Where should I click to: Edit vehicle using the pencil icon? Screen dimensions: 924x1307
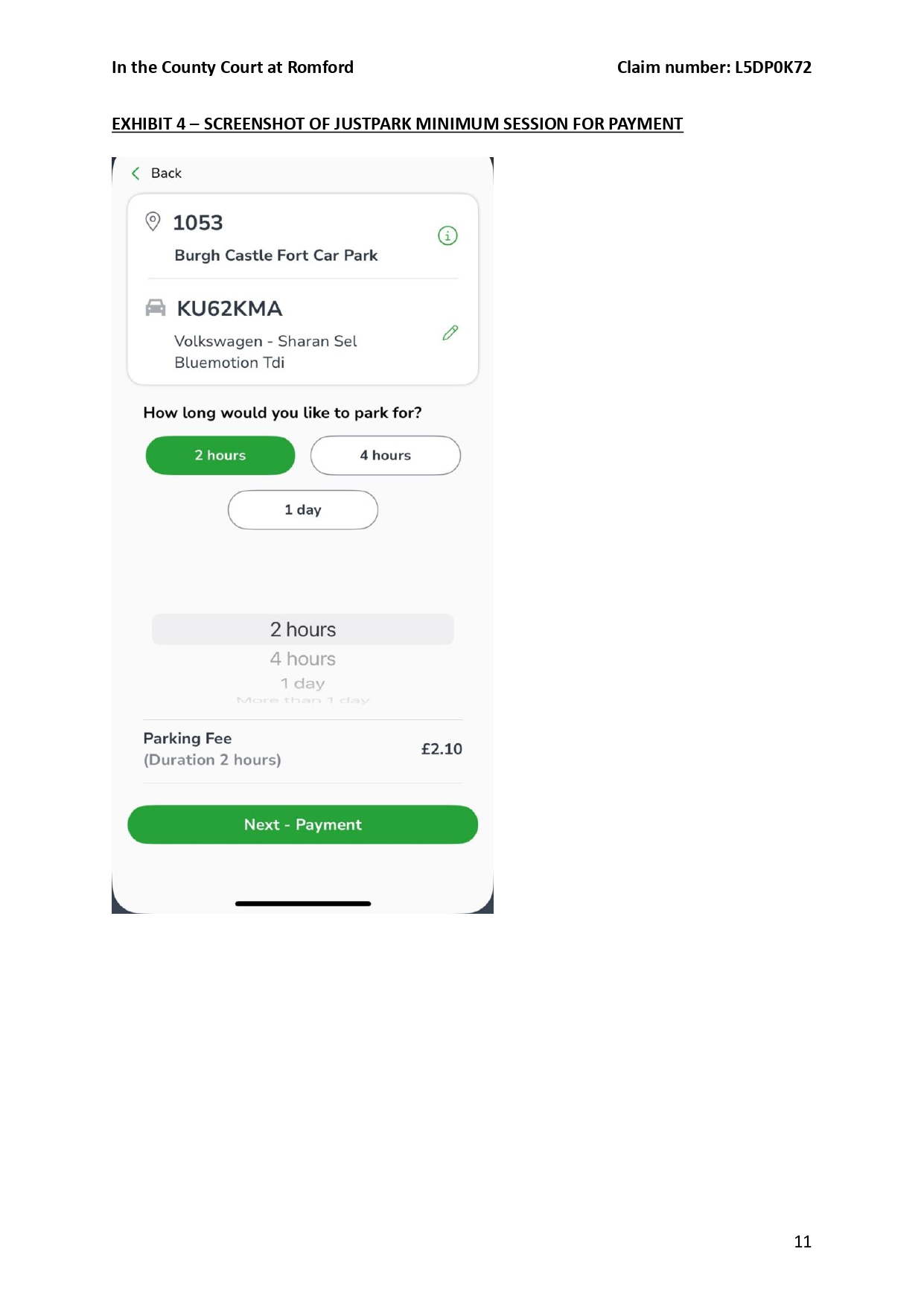point(450,332)
